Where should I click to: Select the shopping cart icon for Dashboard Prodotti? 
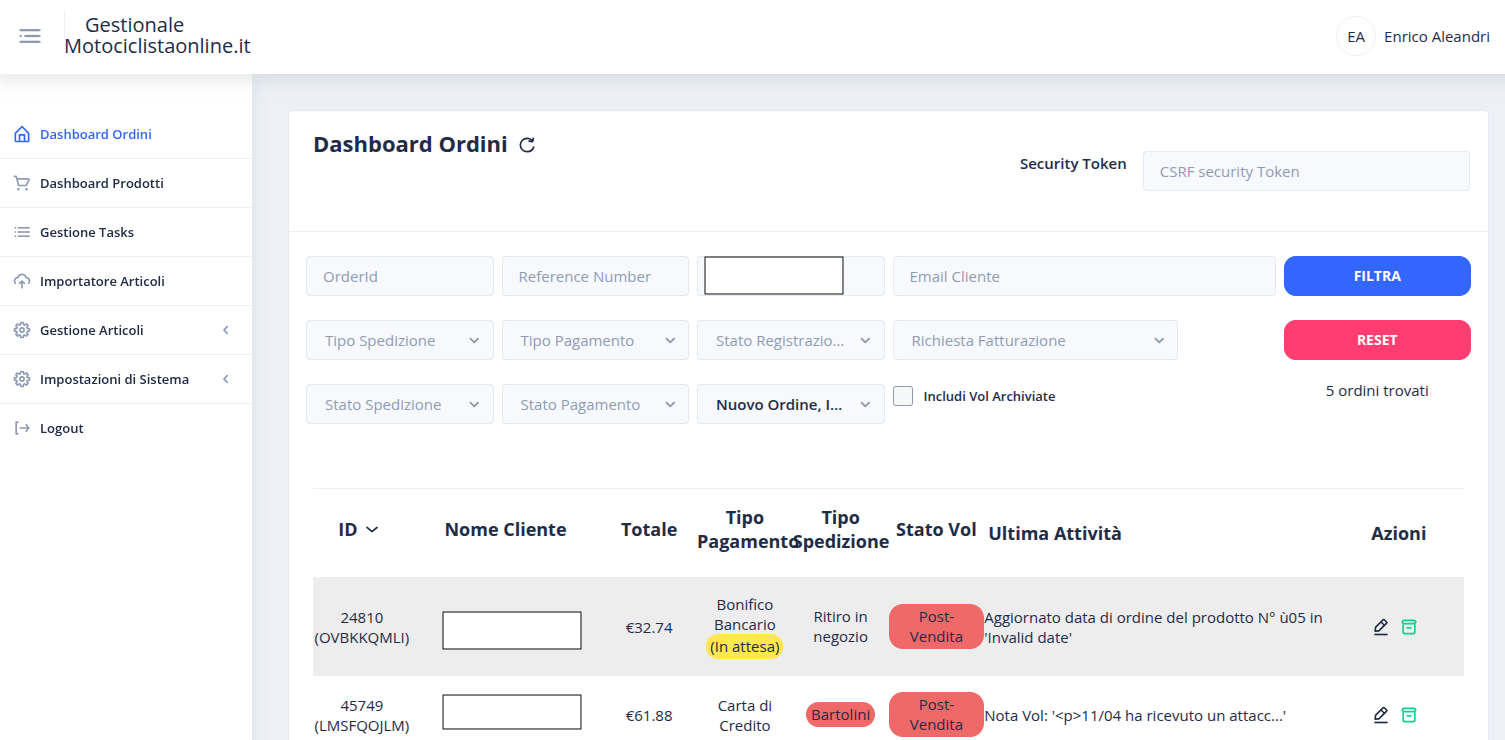click(20, 182)
